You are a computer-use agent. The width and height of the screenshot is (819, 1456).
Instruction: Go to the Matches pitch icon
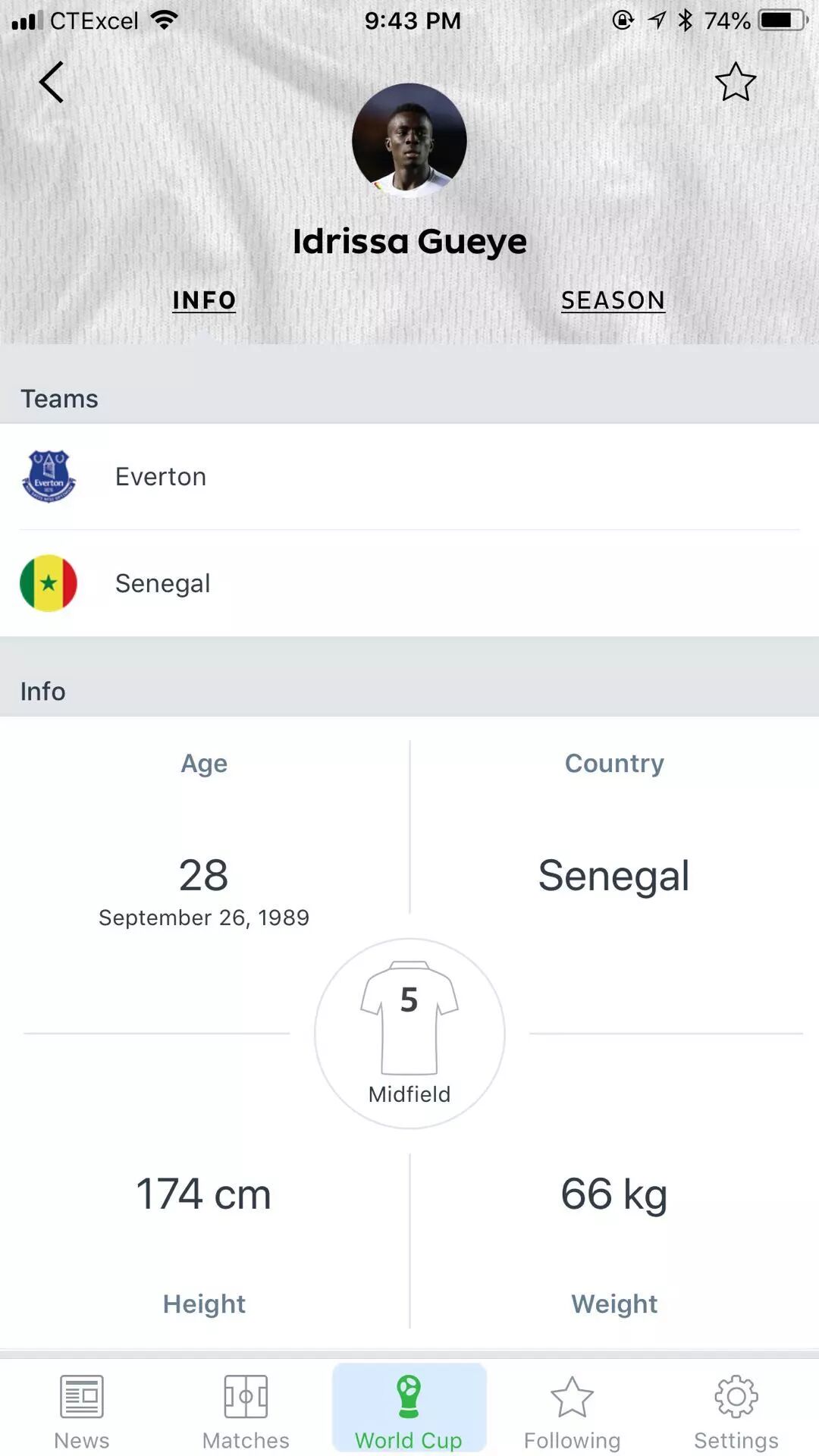(x=246, y=1396)
